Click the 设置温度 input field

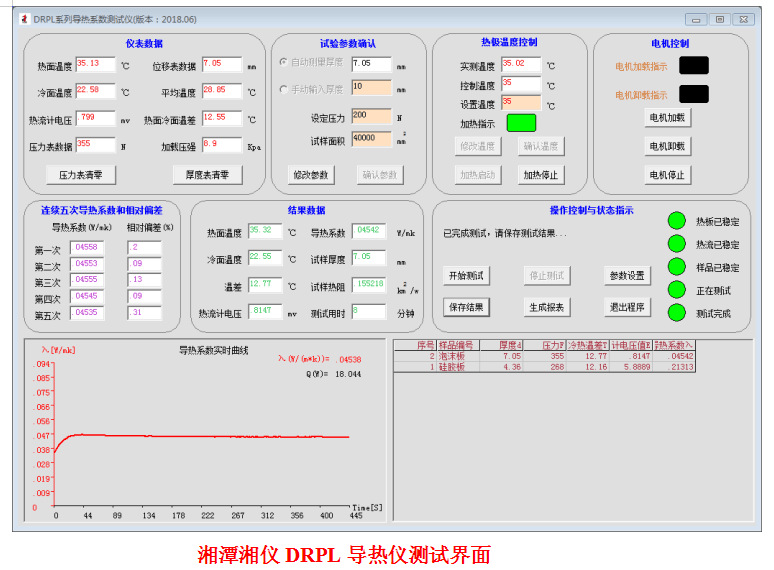pyautogui.click(x=521, y=103)
